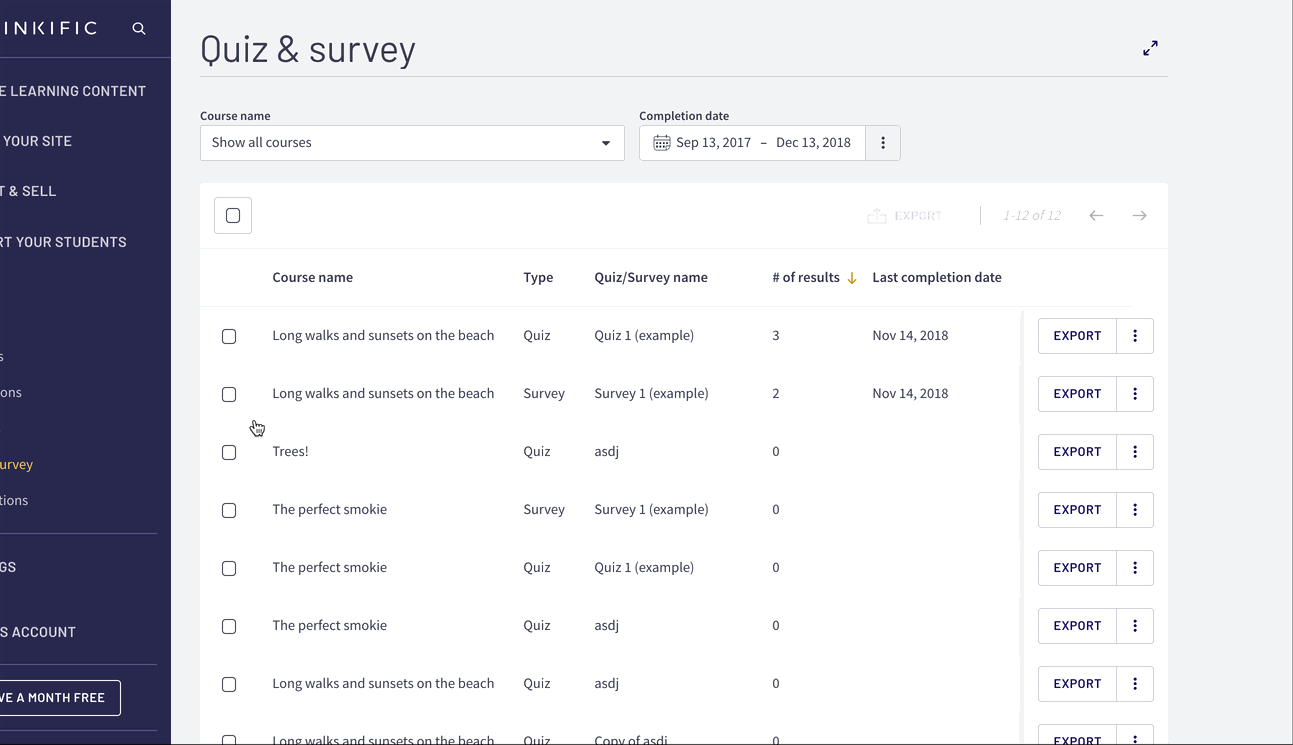The width and height of the screenshot is (1293, 745).
Task: Open more options for smokie Quiz 1 row
Action: click(1135, 568)
